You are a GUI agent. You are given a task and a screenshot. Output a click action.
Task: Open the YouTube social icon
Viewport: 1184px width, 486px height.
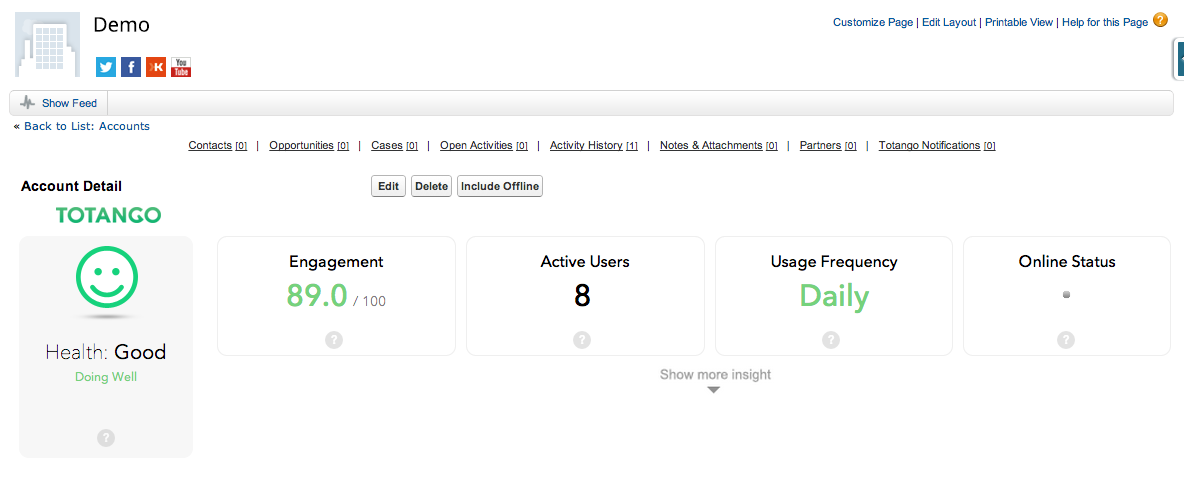(181, 67)
